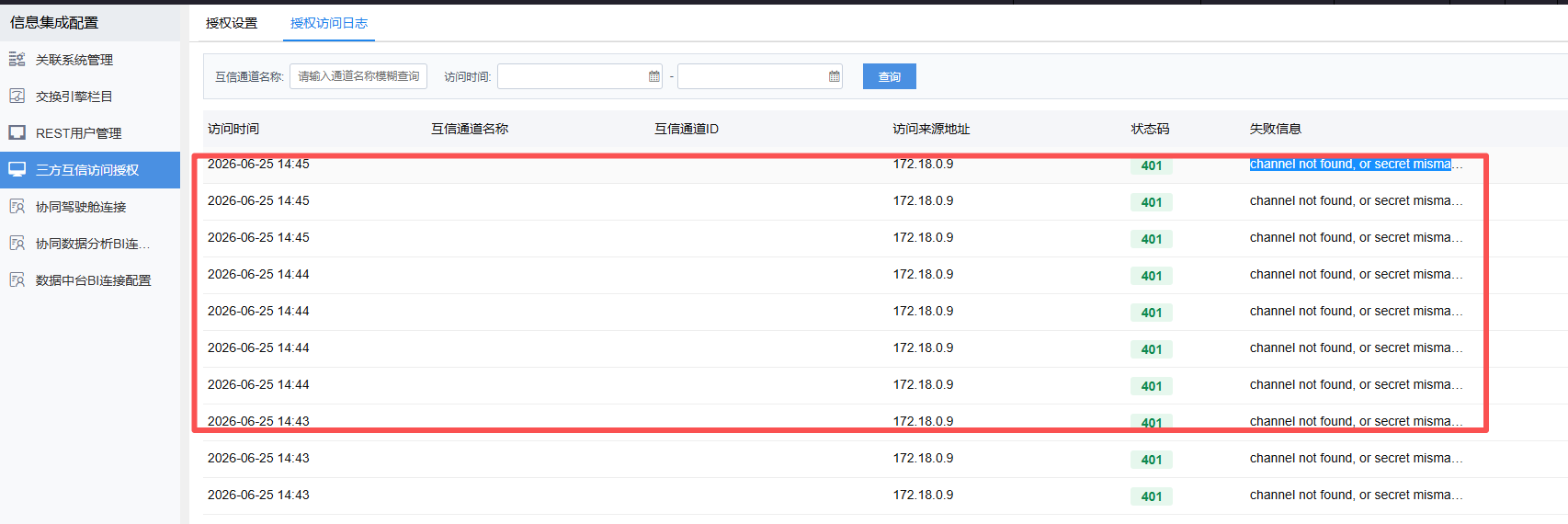Click the 协同驾驶舱连接 sidebar icon
This screenshot has width=1568, height=524.
pos(17,207)
